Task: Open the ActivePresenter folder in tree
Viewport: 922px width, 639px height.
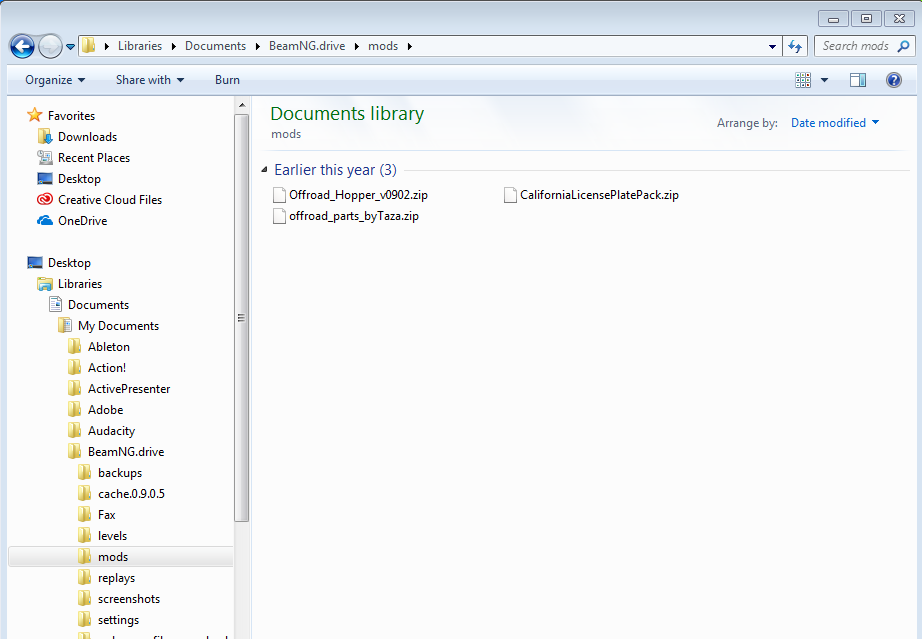Action: [x=129, y=389]
